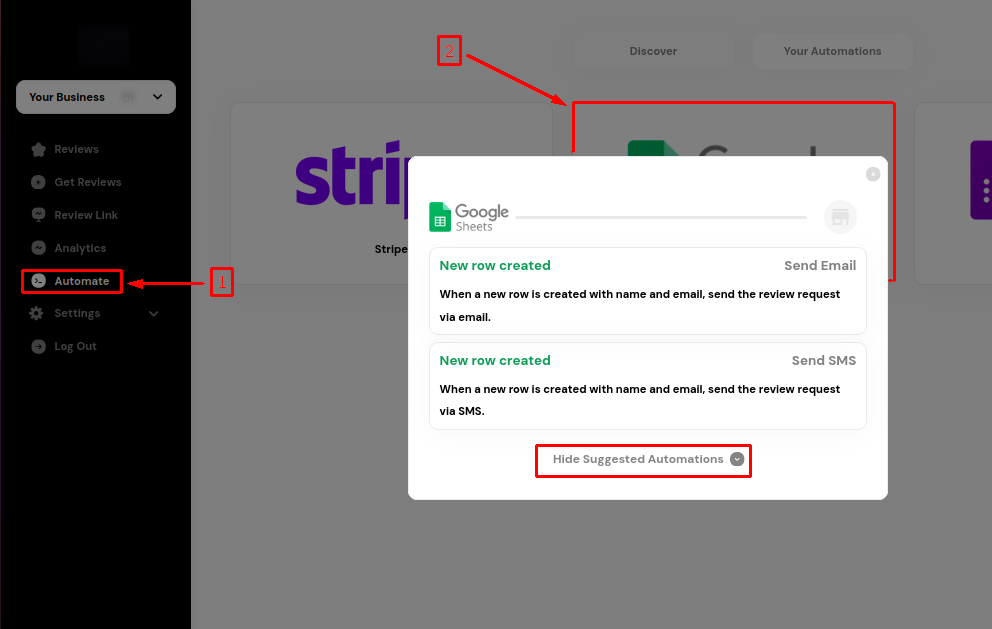Viewport: 992px width, 629px height.
Task: Click the Log Out arrow icon
Action: pyautogui.click(x=38, y=346)
